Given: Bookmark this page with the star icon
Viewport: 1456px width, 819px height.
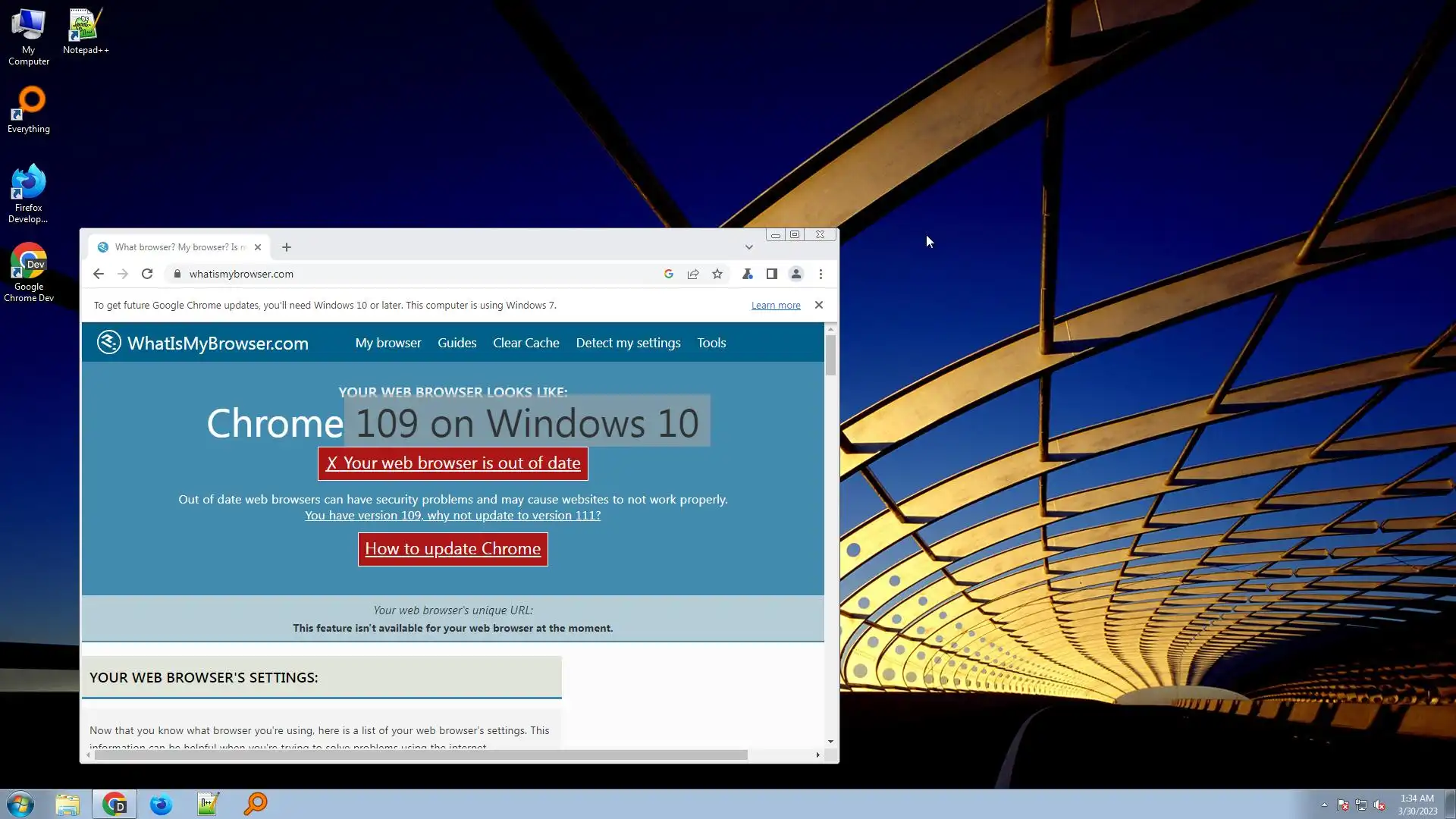Looking at the screenshot, I should 717,274.
